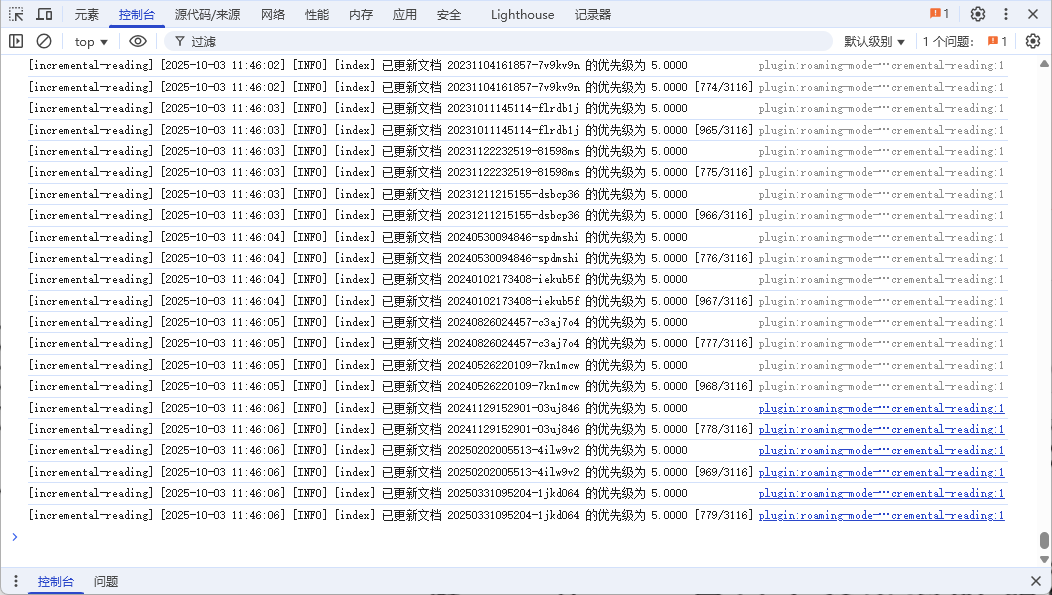1052x595 pixels.
Task: Open the 源代码/来源 tab
Action: (x=207, y=14)
